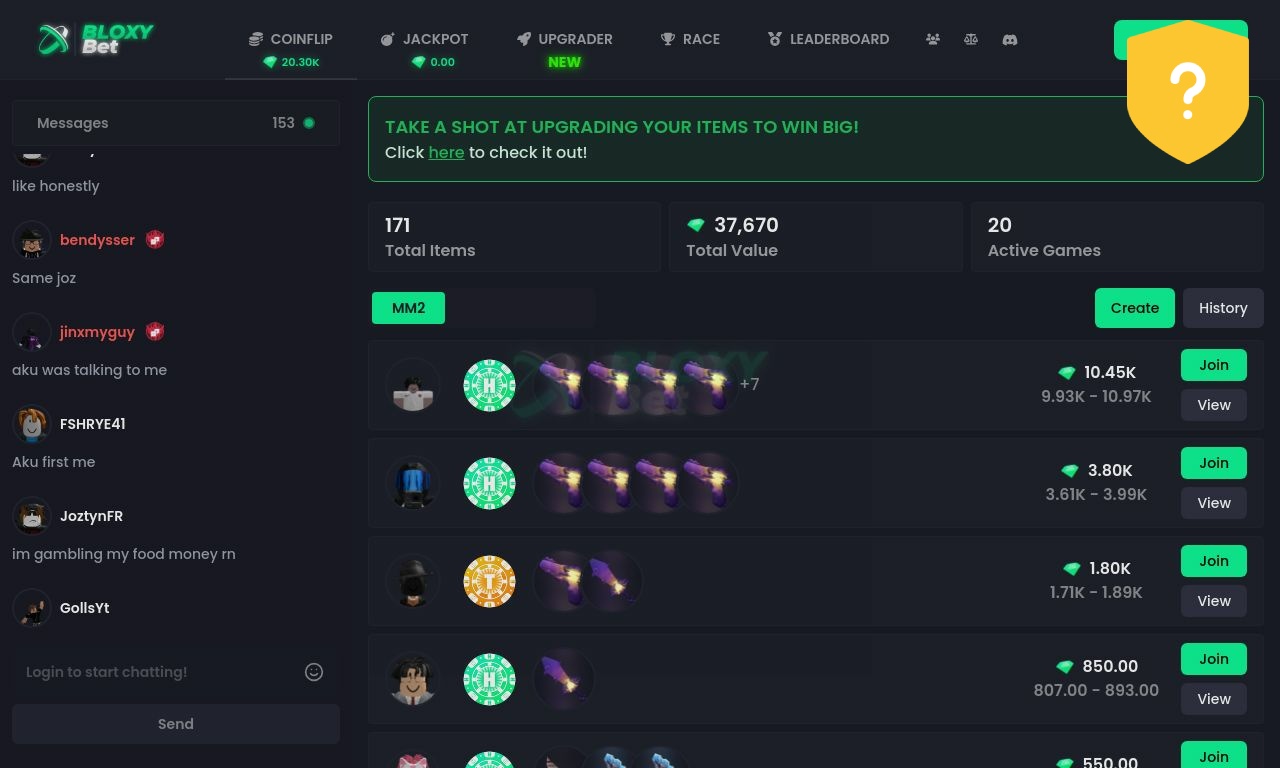Viewport: 1280px width, 768px height.
Task: Click the orange T coin chip icon
Action: [x=490, y=582]
